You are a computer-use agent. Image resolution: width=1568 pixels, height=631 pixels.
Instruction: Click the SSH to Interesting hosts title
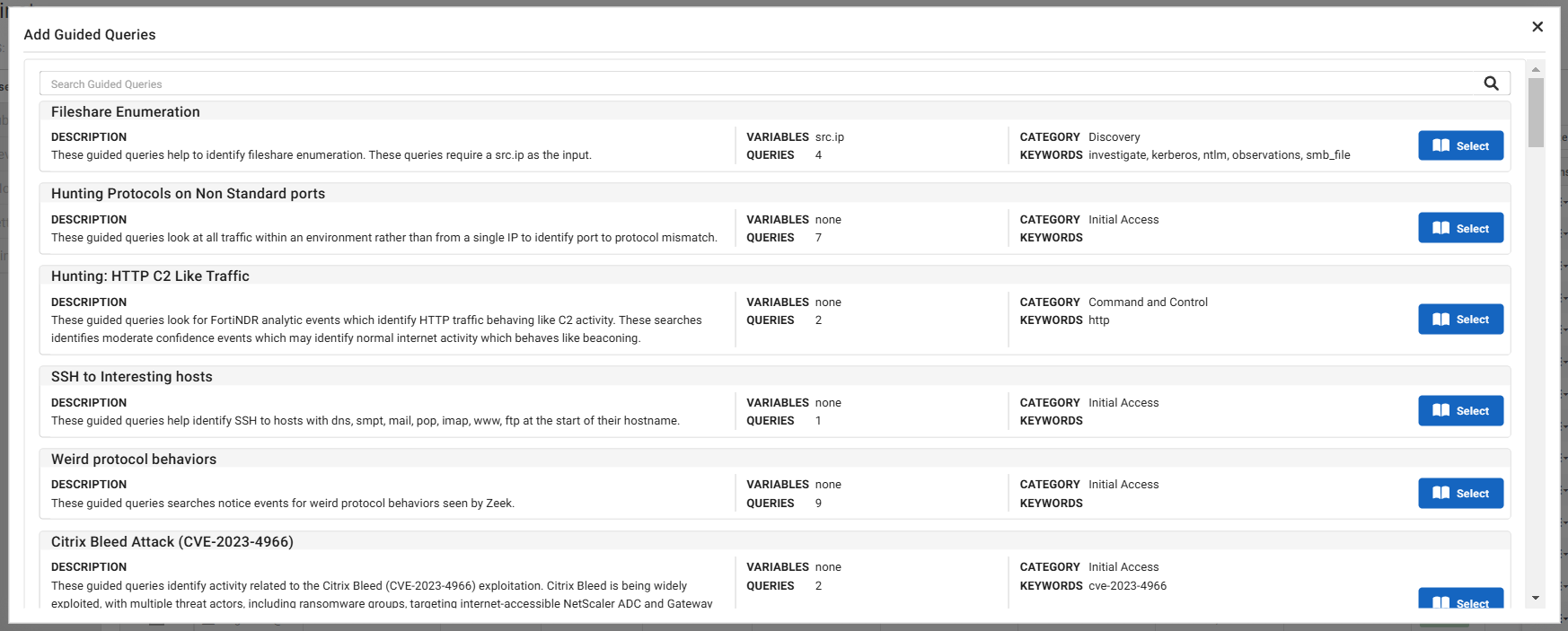coord(132,377)
